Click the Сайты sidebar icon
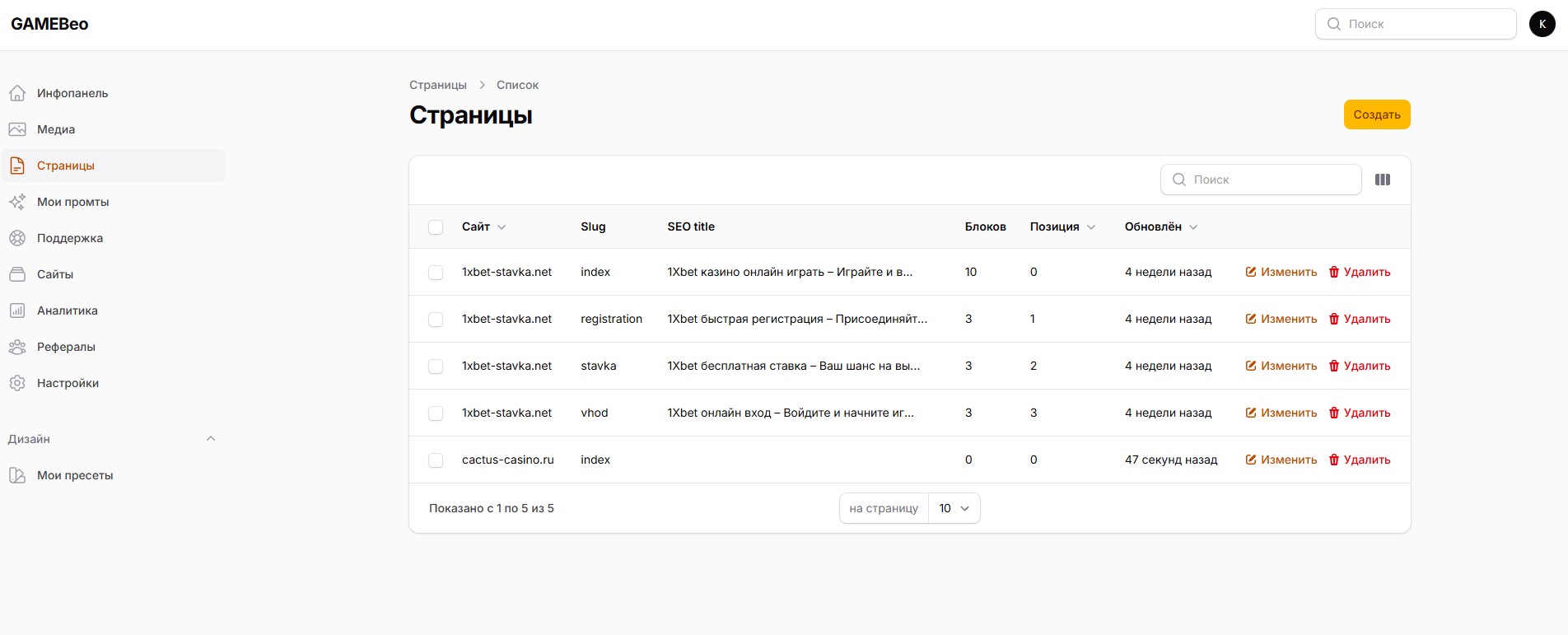The image size is (1568, 635). (17, 274)
